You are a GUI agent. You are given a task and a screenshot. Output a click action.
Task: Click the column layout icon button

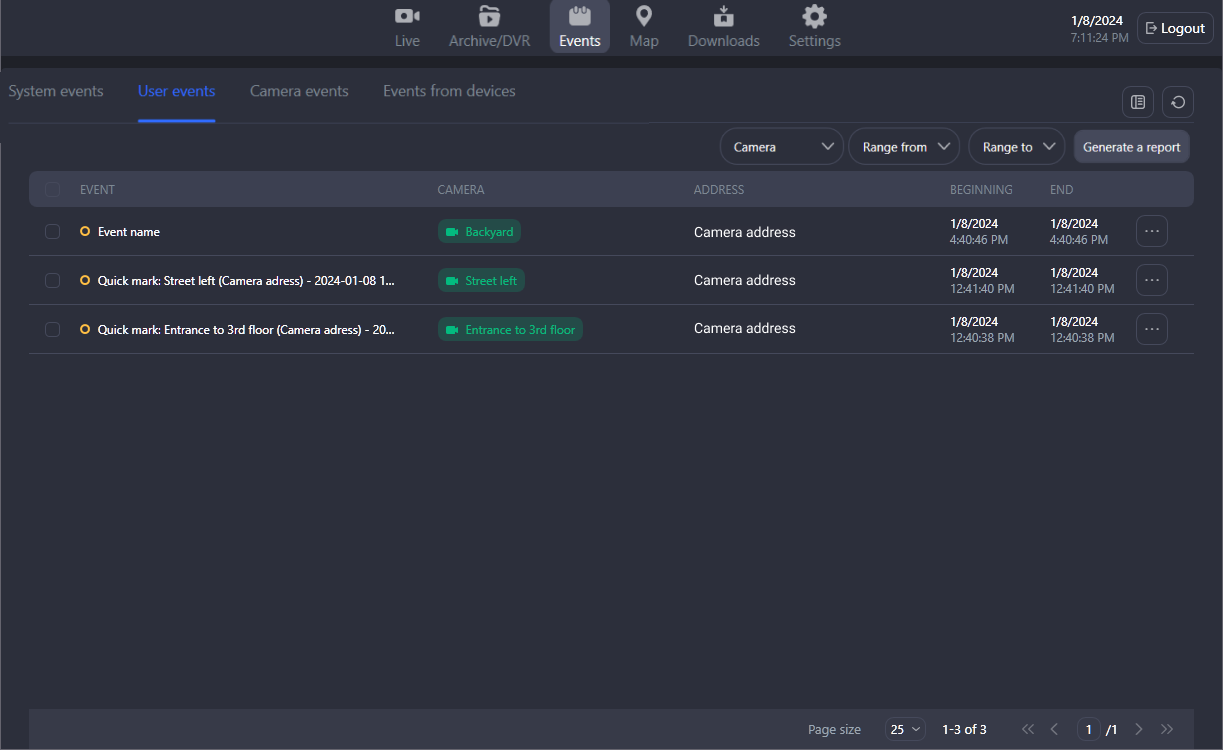tap(1137, 102)
